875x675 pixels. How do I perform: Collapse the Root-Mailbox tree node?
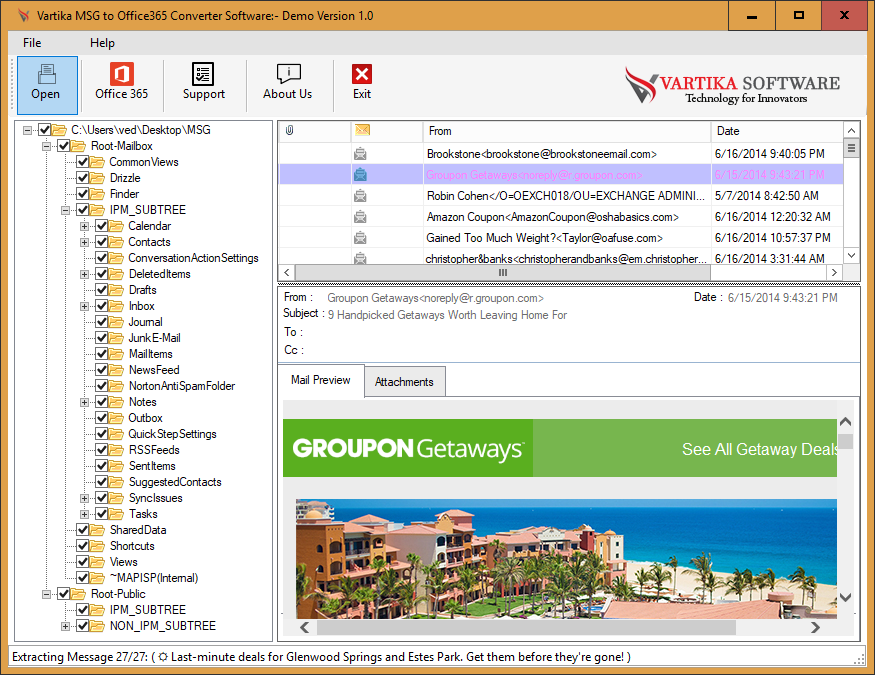tap(47, 146)
